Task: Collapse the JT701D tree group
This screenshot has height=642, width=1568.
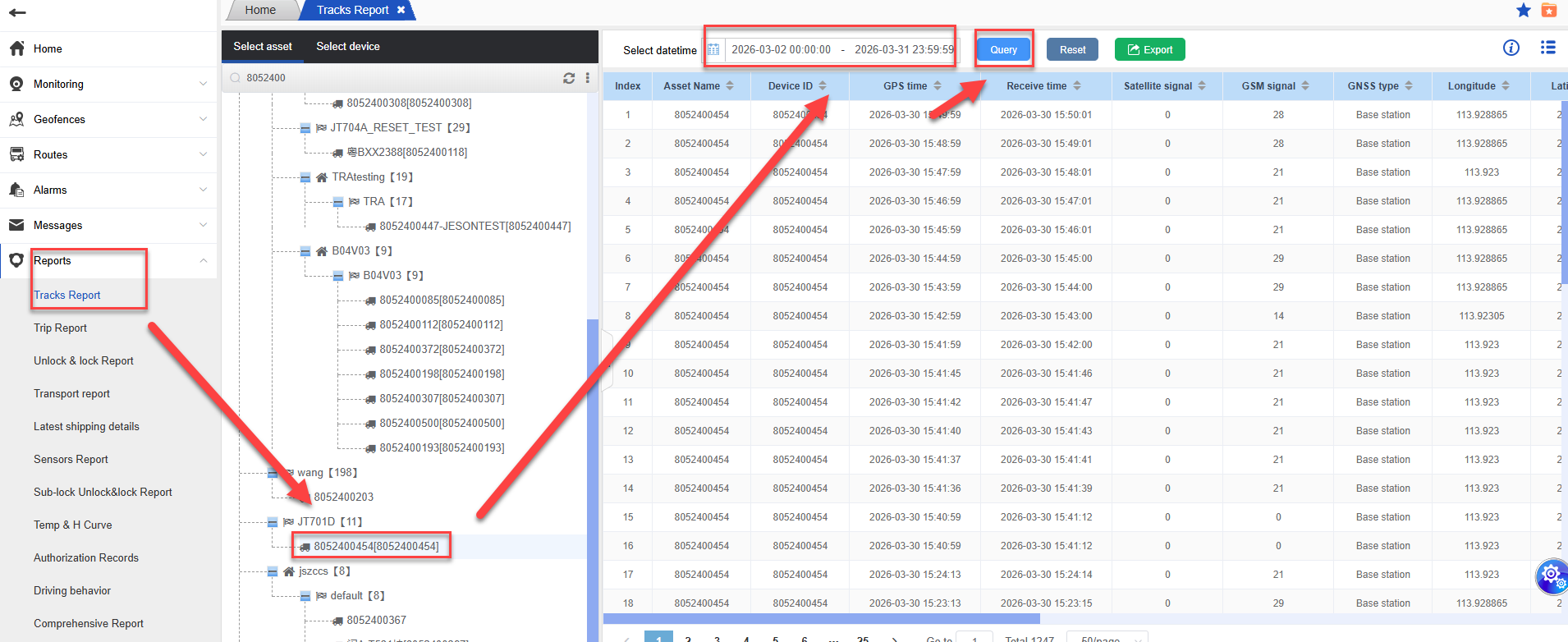Action: [273, 522]
